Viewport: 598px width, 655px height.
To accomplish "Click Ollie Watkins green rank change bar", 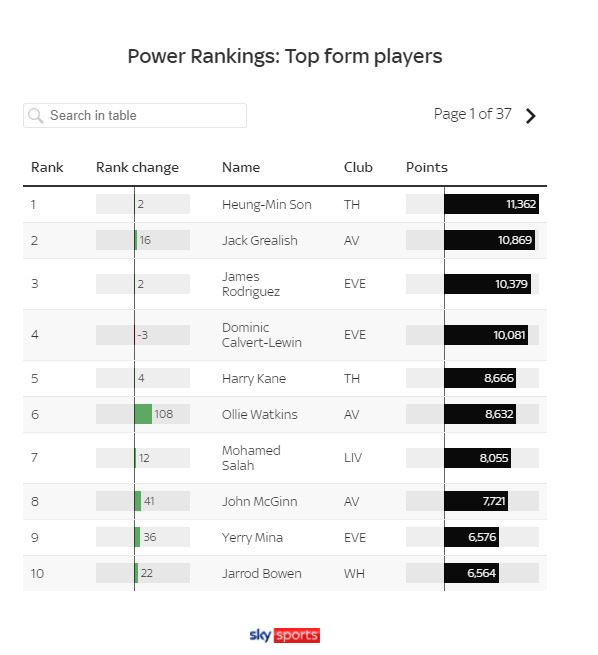I will coord(143,414).
